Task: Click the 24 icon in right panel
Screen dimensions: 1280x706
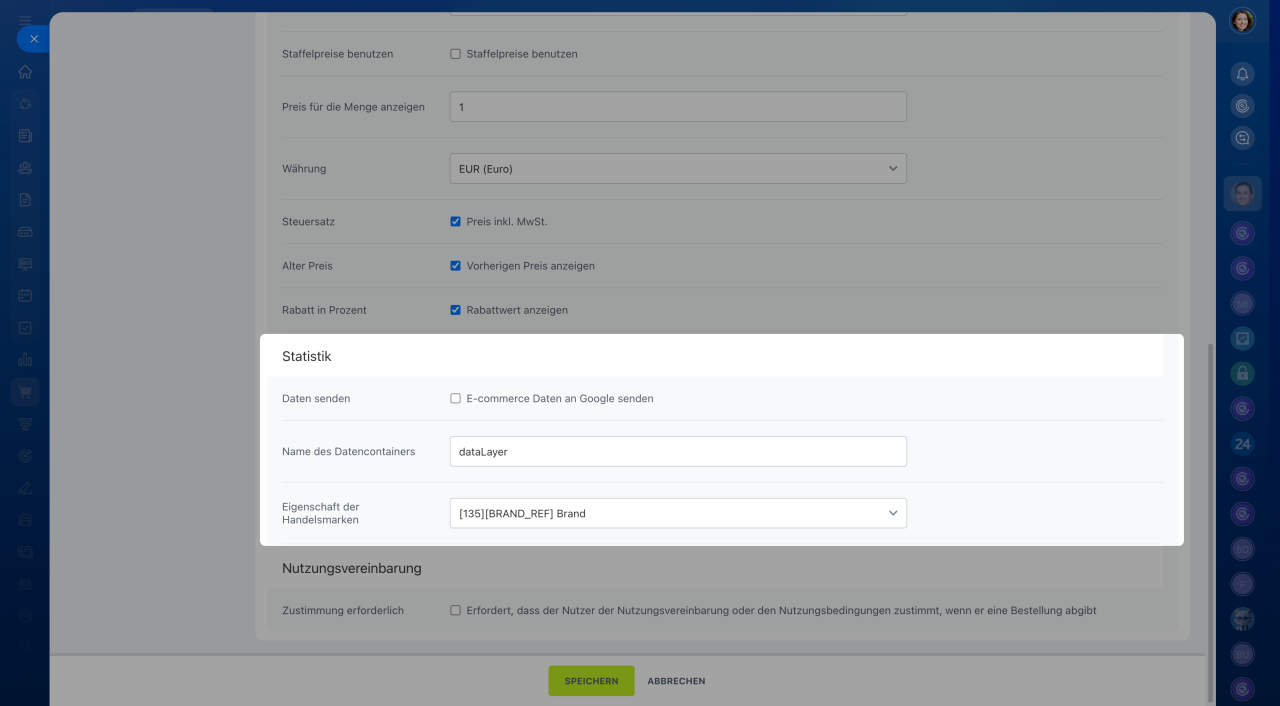Action: [1242, 444]
